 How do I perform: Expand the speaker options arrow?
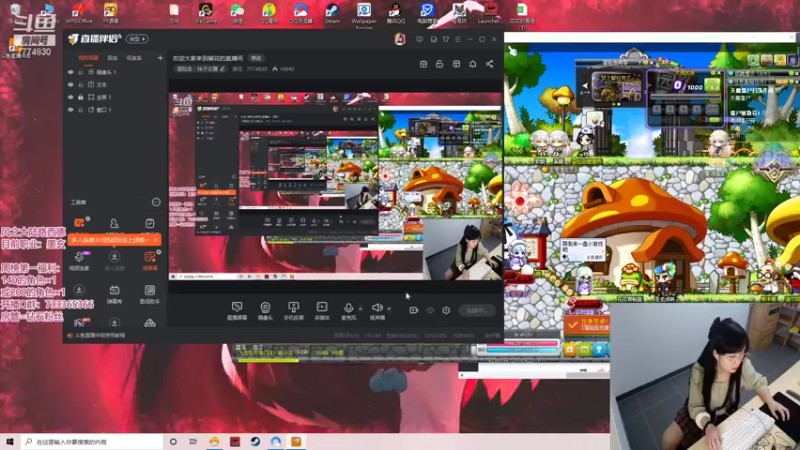(x=389, y=309)
